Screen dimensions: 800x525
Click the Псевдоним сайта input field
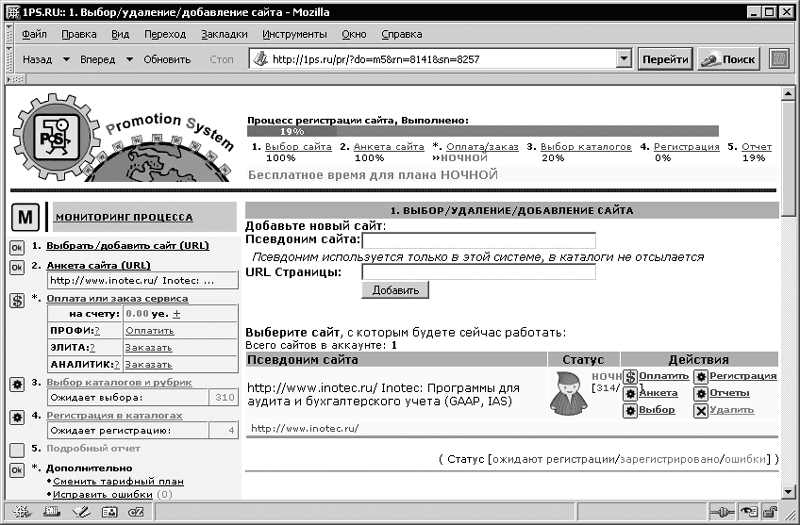point(479,240)
